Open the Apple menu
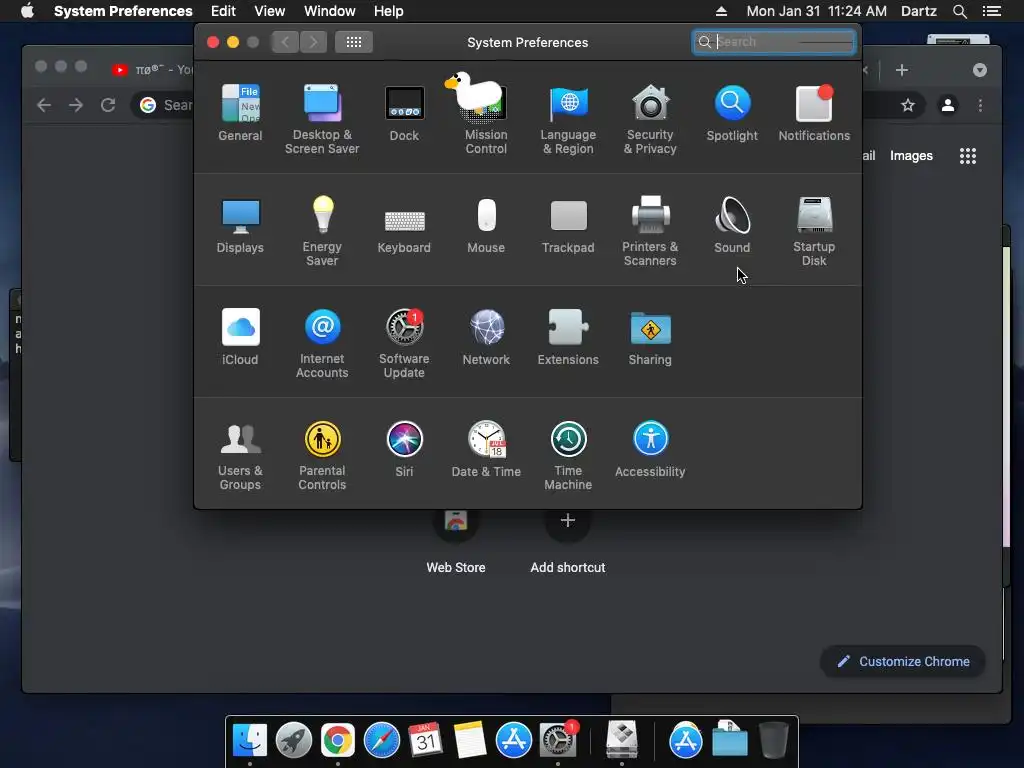Screen dimensions: 1024x768 [x=27, y=11]
